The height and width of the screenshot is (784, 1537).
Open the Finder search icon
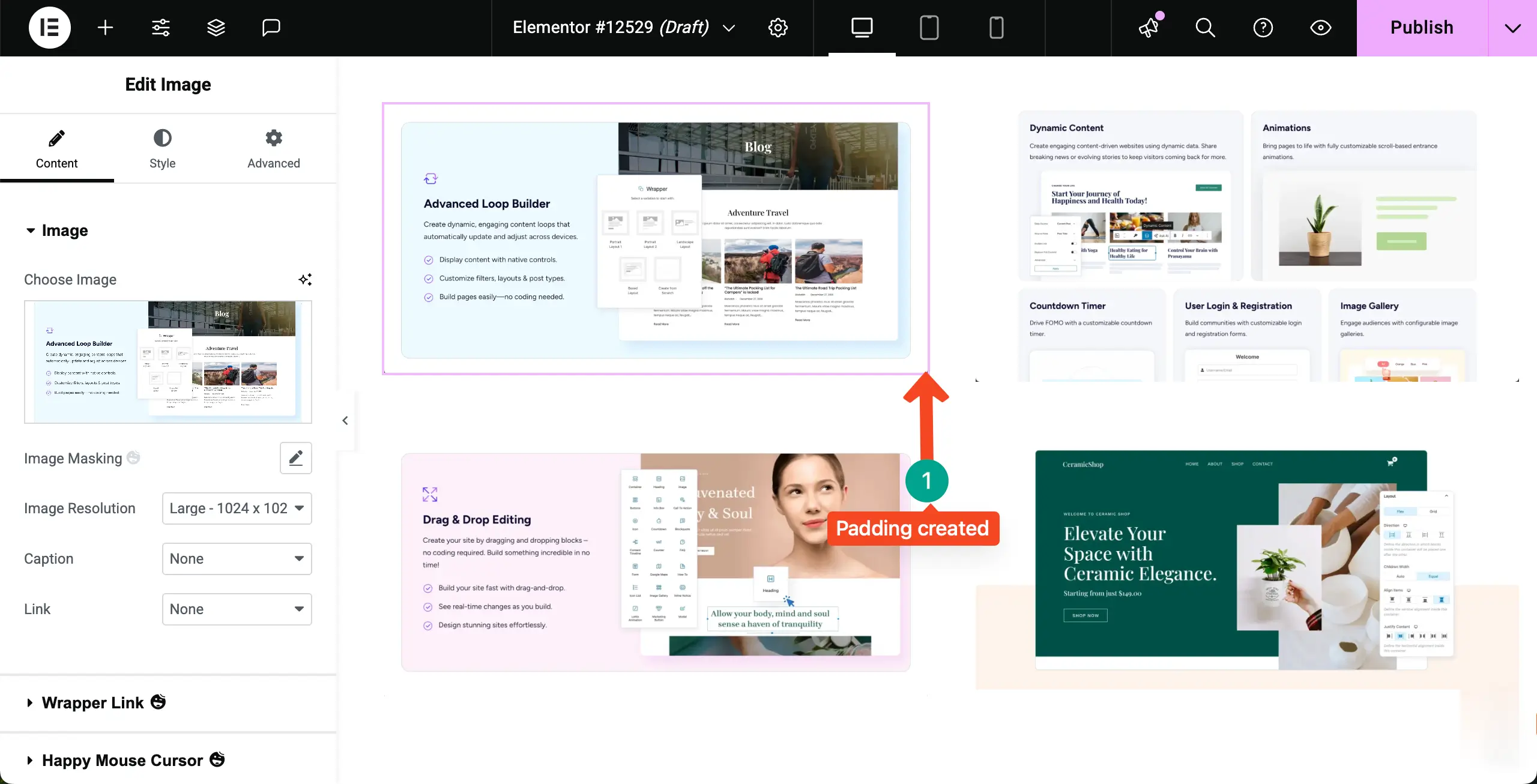tap(1205, 28)
